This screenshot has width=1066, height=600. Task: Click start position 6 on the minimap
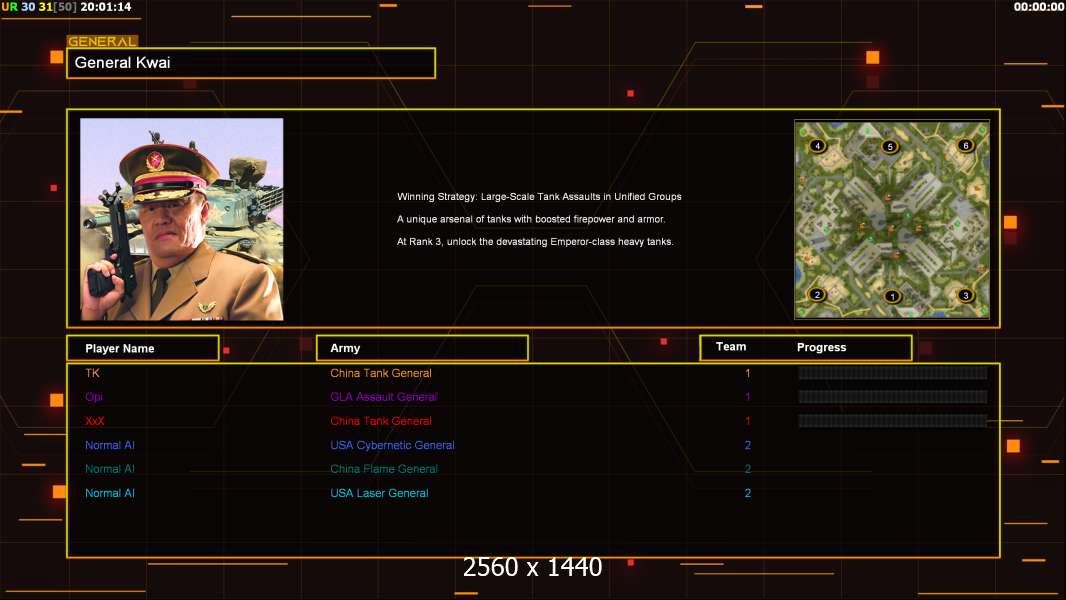(x=964, y=146)
